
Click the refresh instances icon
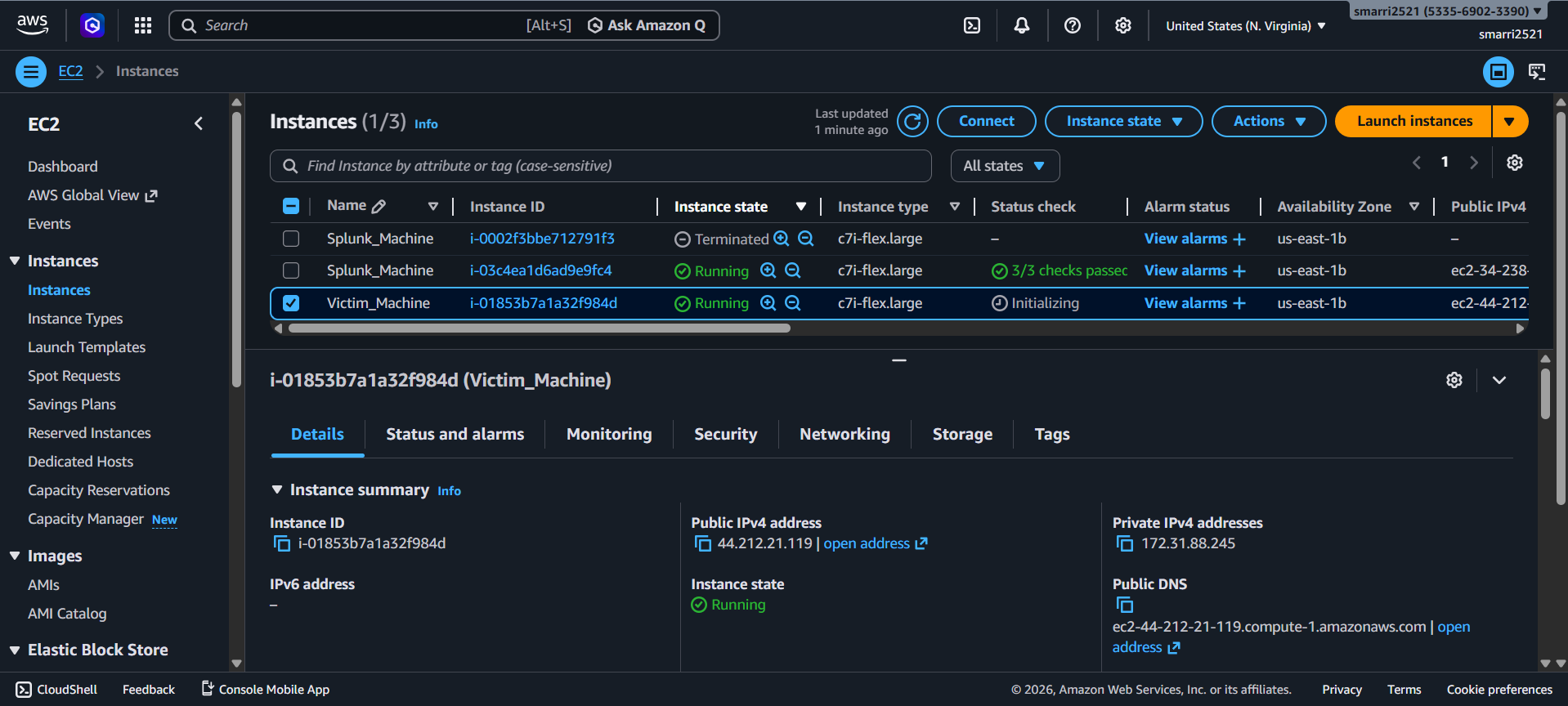[x=912, y=122]
